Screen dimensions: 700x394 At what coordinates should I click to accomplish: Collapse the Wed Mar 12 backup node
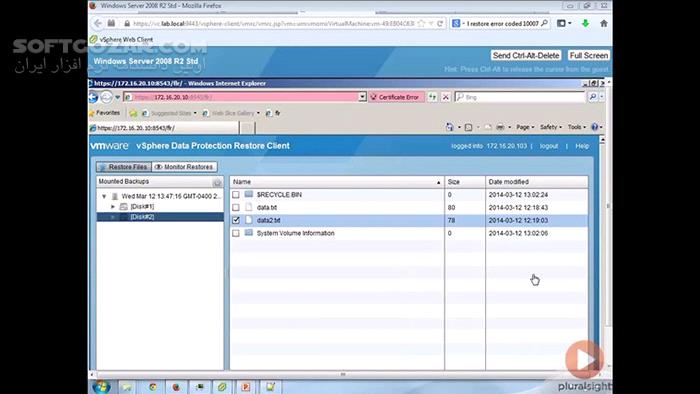[x=104, y=196]
